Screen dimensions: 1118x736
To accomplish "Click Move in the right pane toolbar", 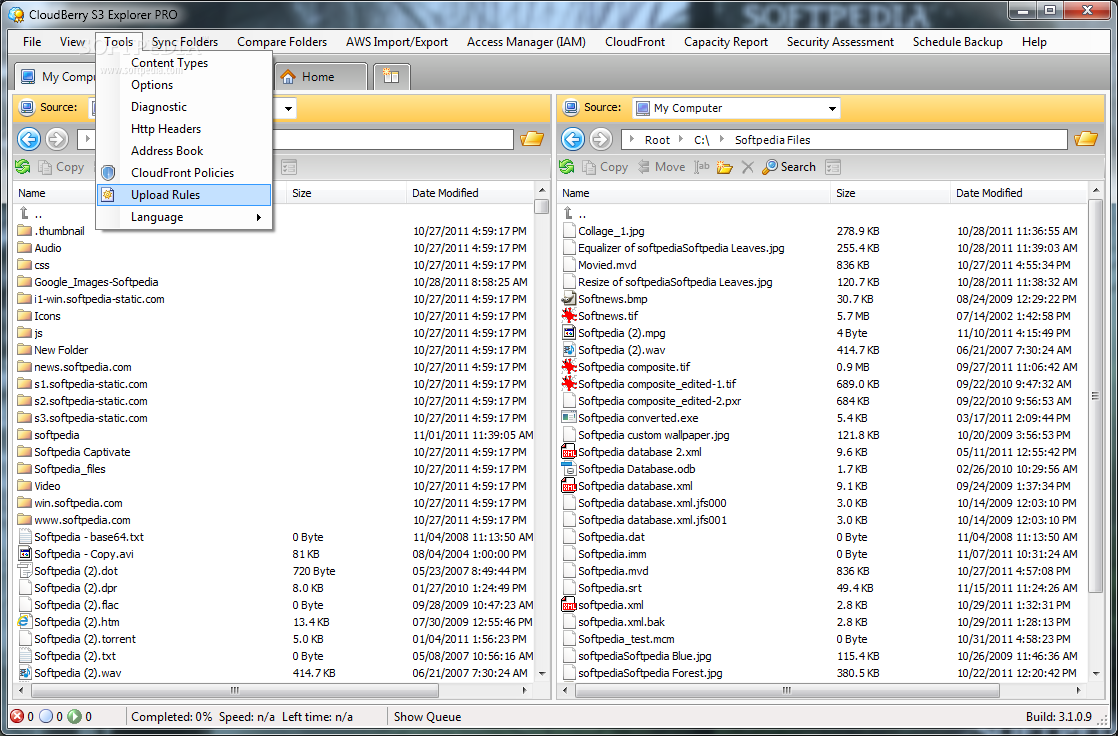I will [661, 167].
